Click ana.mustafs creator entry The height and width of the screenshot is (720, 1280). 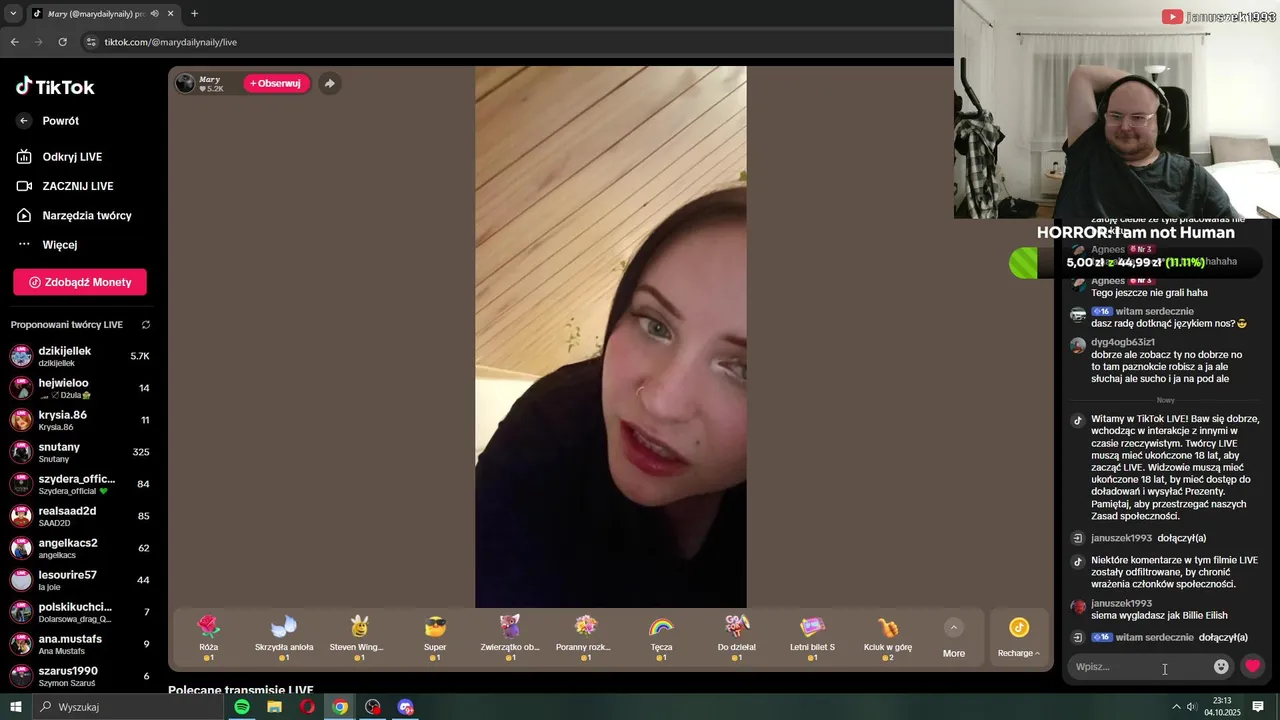80,644
